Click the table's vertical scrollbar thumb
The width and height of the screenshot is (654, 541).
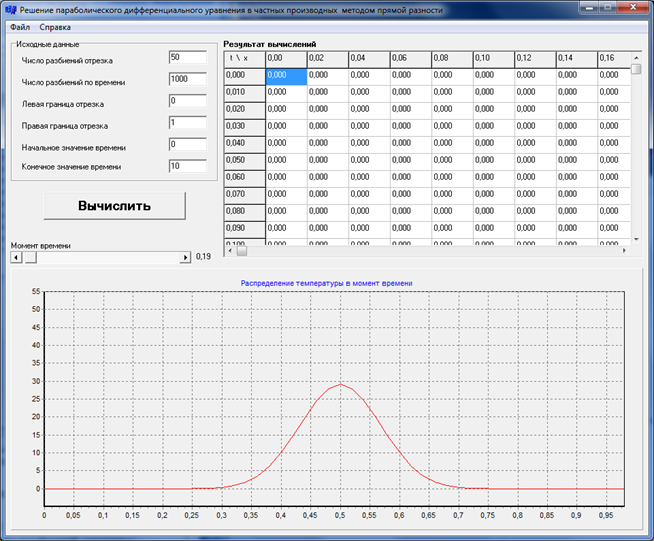point(636,69)
